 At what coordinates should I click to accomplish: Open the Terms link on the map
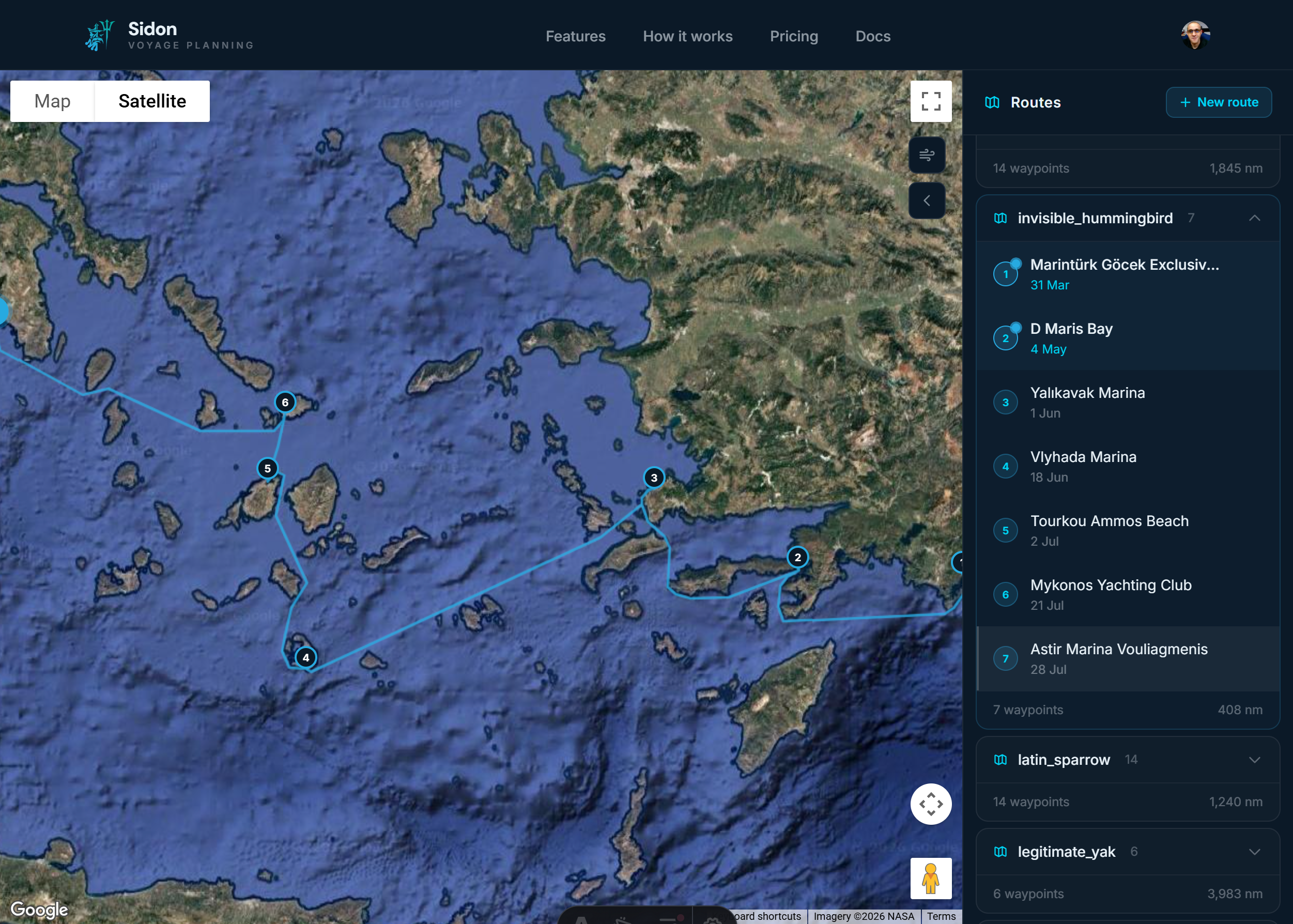(942, 916)
